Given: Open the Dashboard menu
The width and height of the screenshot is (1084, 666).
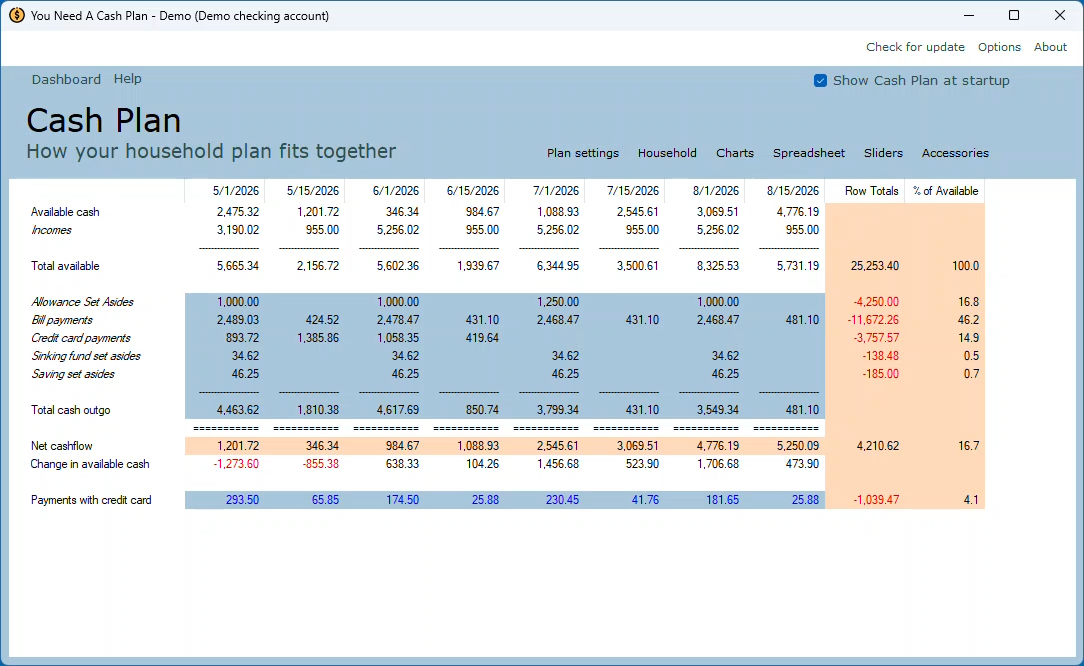Looking at the screenshot, I should (66, 78).
